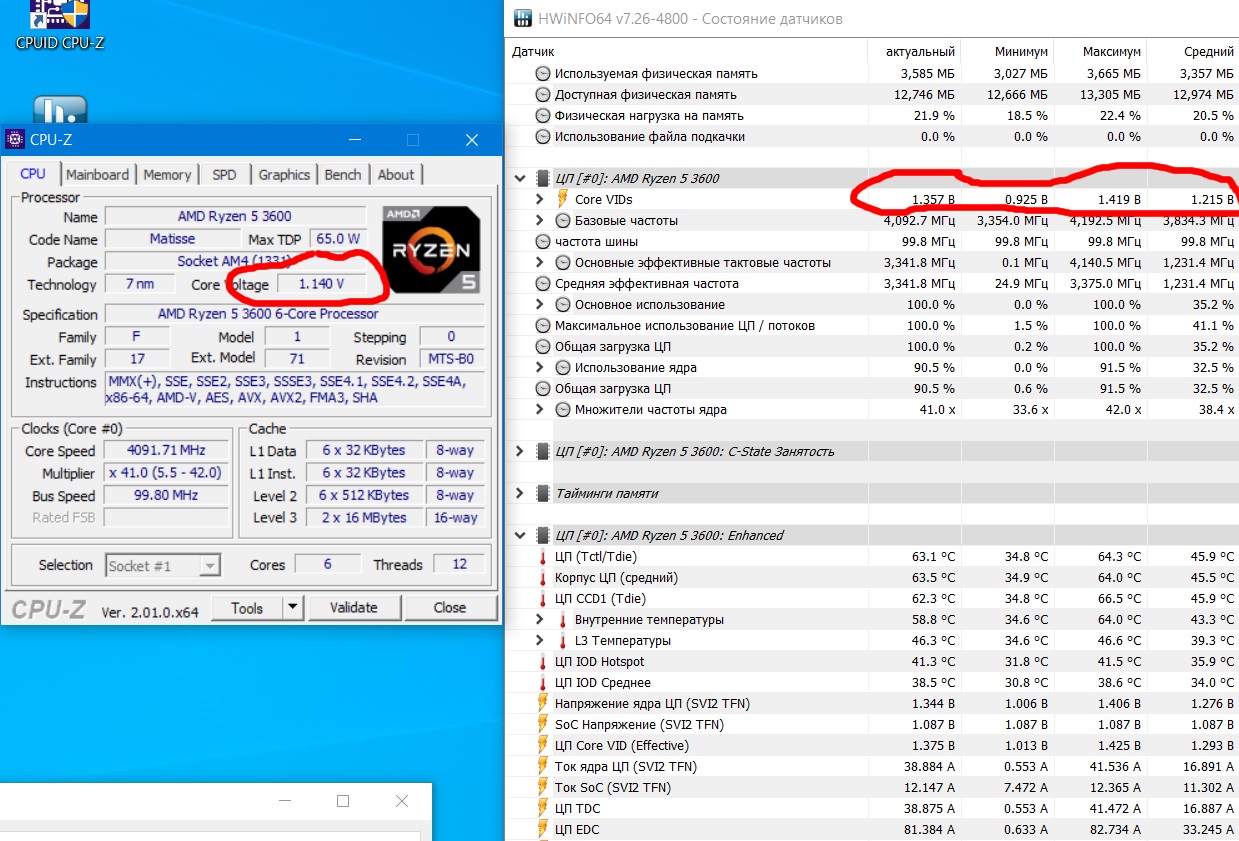Viewport: 1239px width, 841px height.
Task: Click the актуальный column header
Action: [x=913, y=51]
